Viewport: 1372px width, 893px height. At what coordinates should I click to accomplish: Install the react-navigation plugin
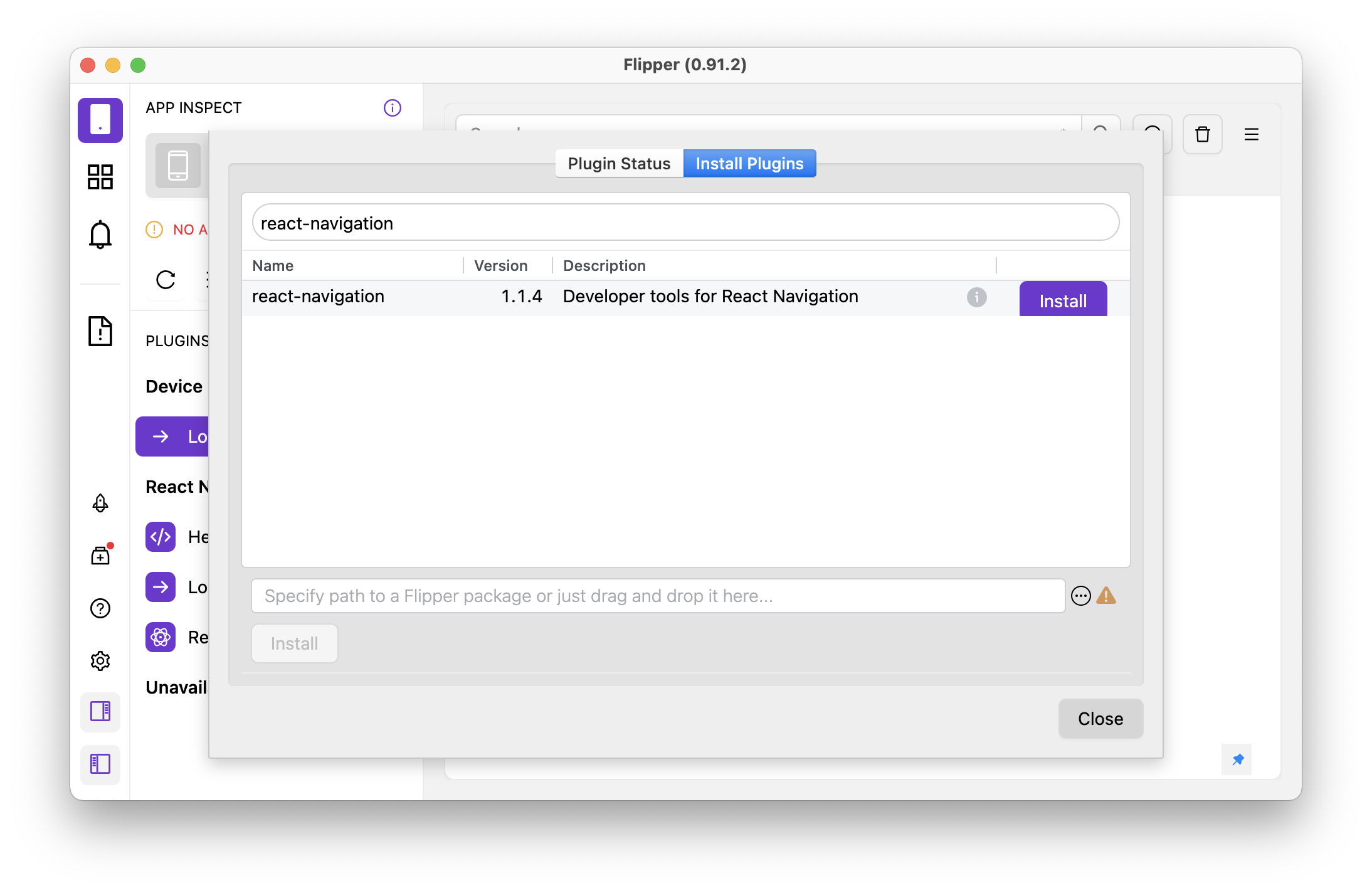point(1062,300)
